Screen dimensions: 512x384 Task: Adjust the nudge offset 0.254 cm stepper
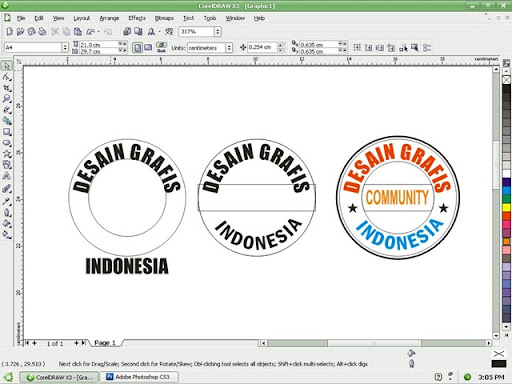pyautogui.click(x=281, y=47)
